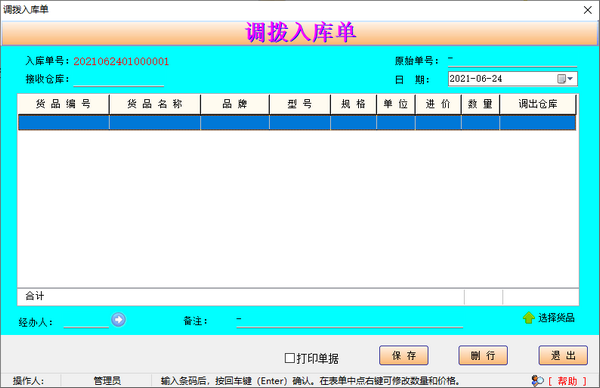Tick the 打印单据 checkbox

290,358
